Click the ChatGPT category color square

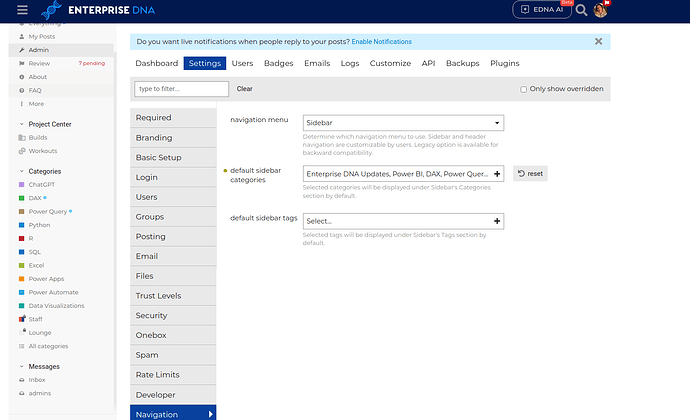(x=22, y=184)
